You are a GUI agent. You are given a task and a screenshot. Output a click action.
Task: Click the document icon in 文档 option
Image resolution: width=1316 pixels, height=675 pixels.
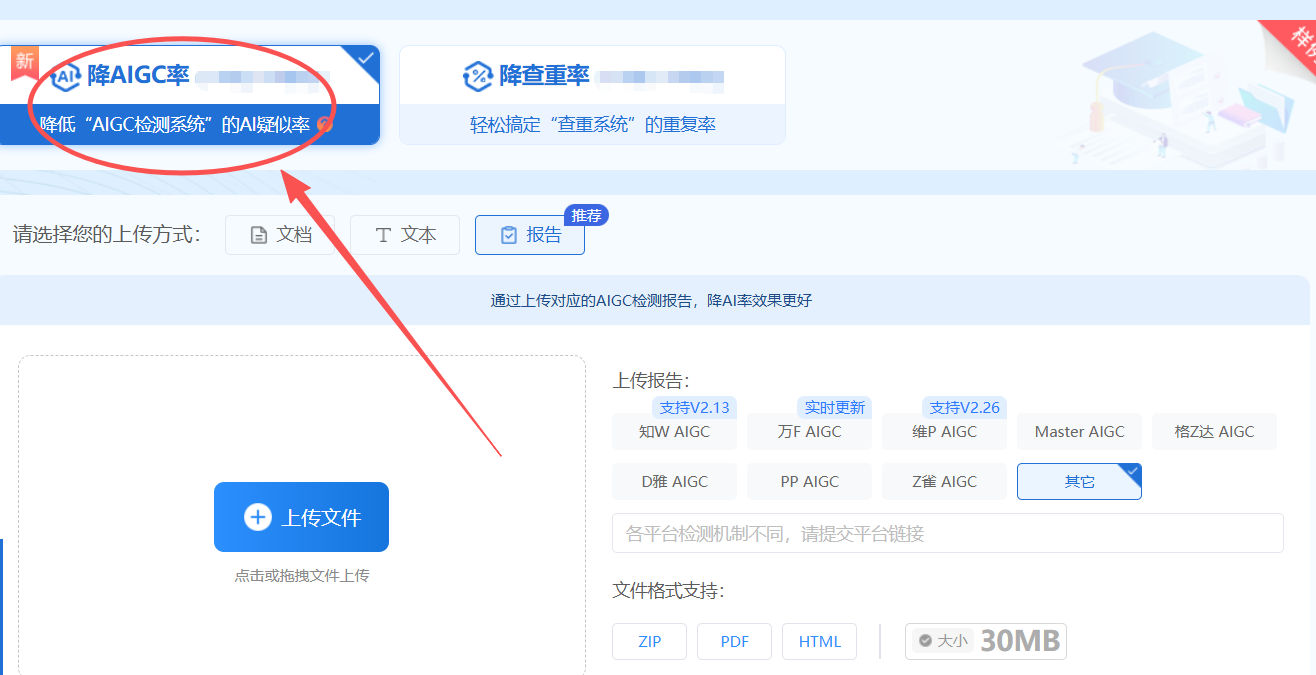[x=259, y=236]
